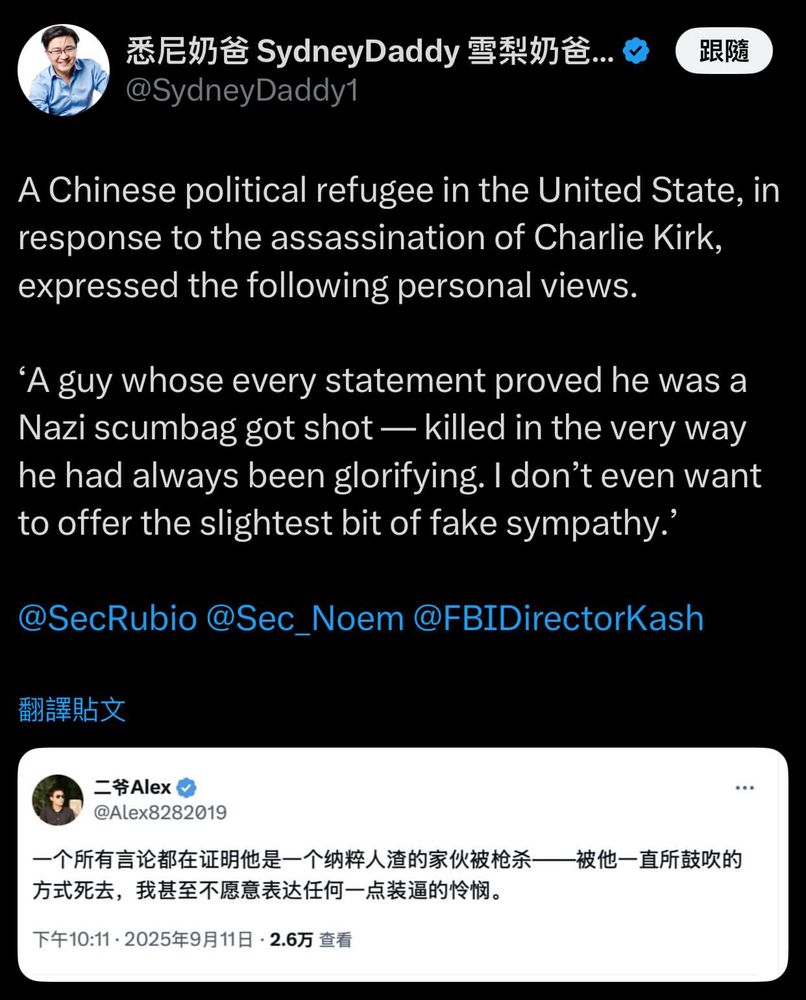This screenshot has height=1000, width=806.
Task: Click the first paragraph mentioning Charlie Kirk
Action: coord(399,238)
